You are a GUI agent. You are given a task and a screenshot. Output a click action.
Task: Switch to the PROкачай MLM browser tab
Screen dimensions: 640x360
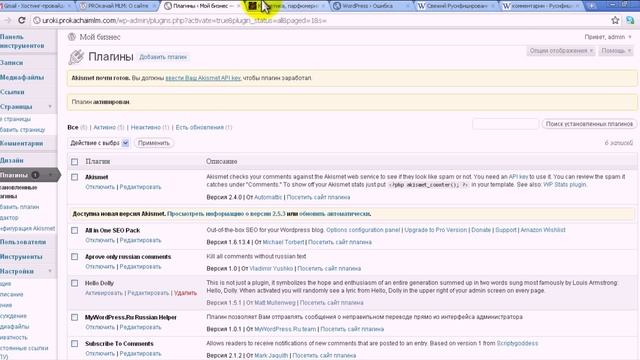click(118, 6)
